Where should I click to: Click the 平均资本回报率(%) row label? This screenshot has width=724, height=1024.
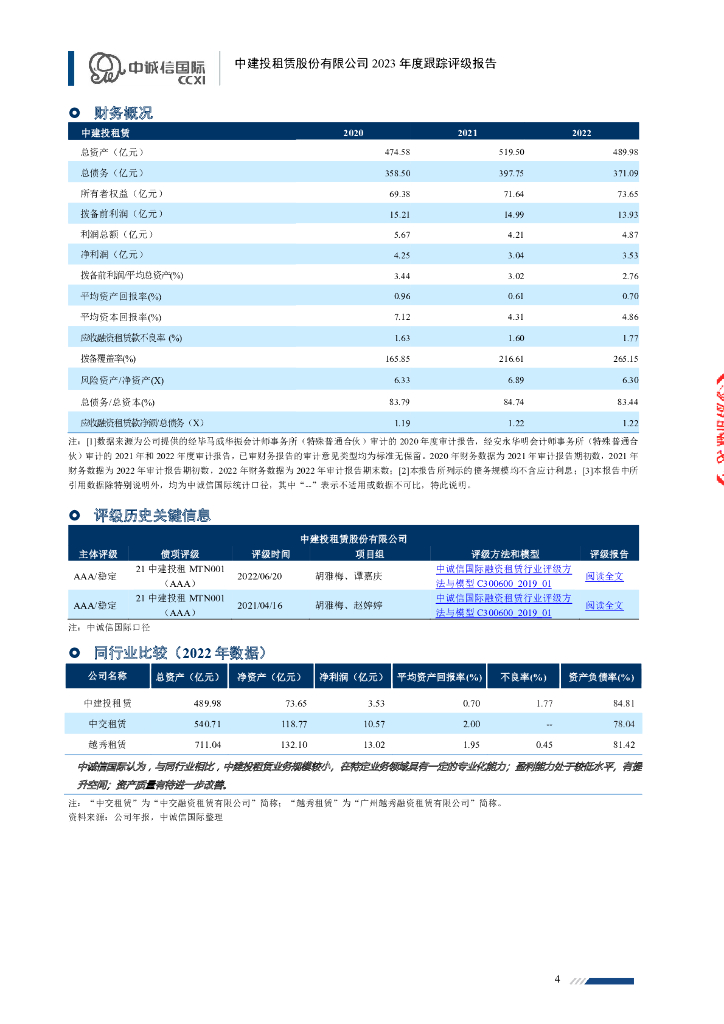point(121,317)
